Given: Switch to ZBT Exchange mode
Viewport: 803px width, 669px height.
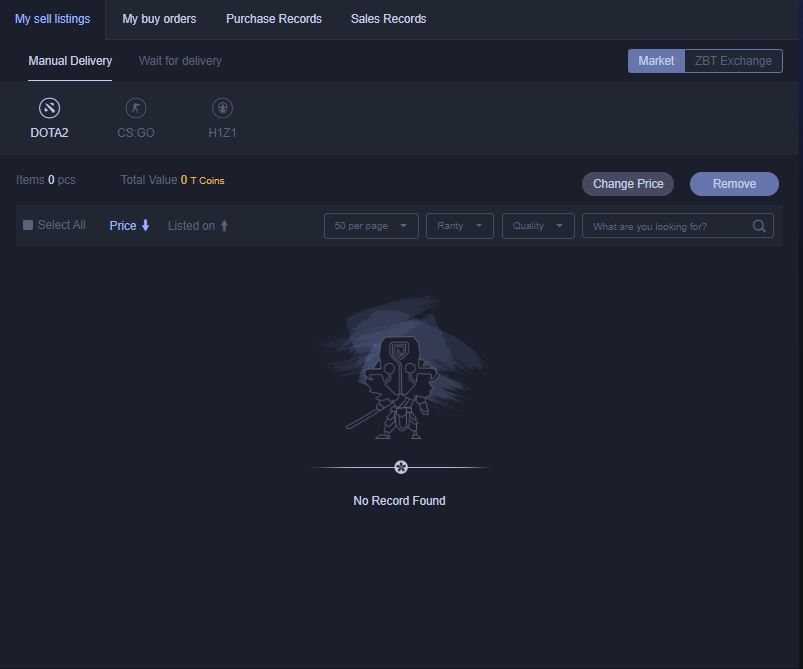Looking at the screenshot, I should [x=733, y=61].
